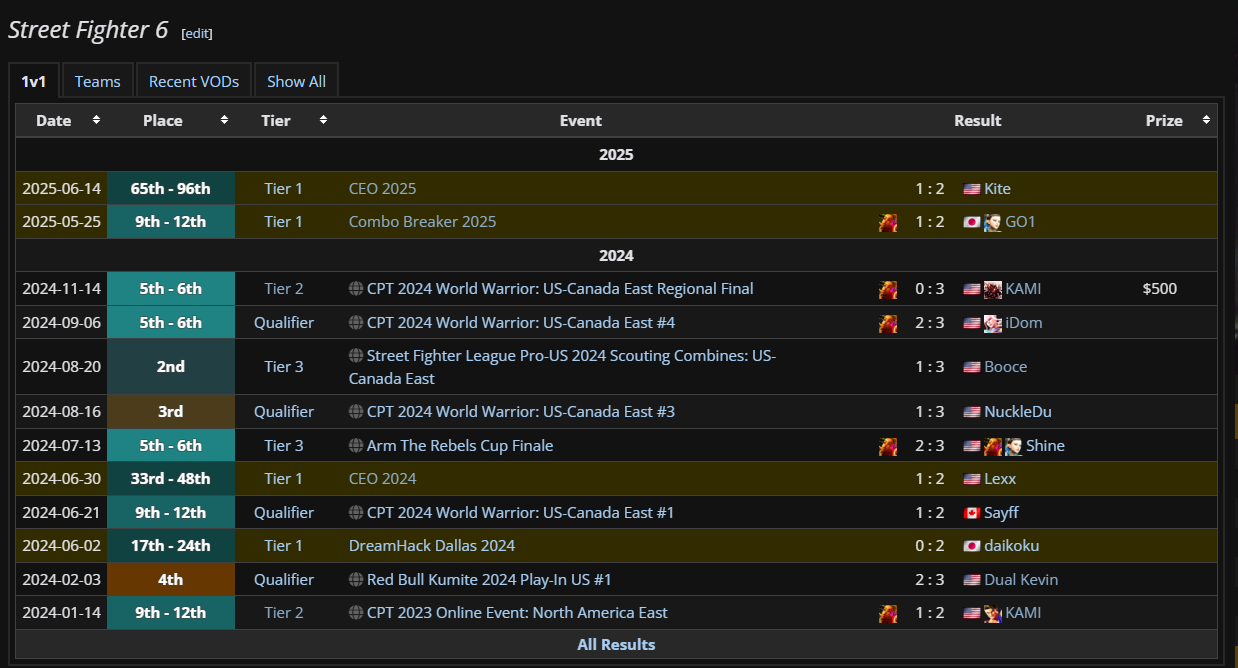
Task: Click the US flag next to NuckleDu
Action: coord(971,412)
